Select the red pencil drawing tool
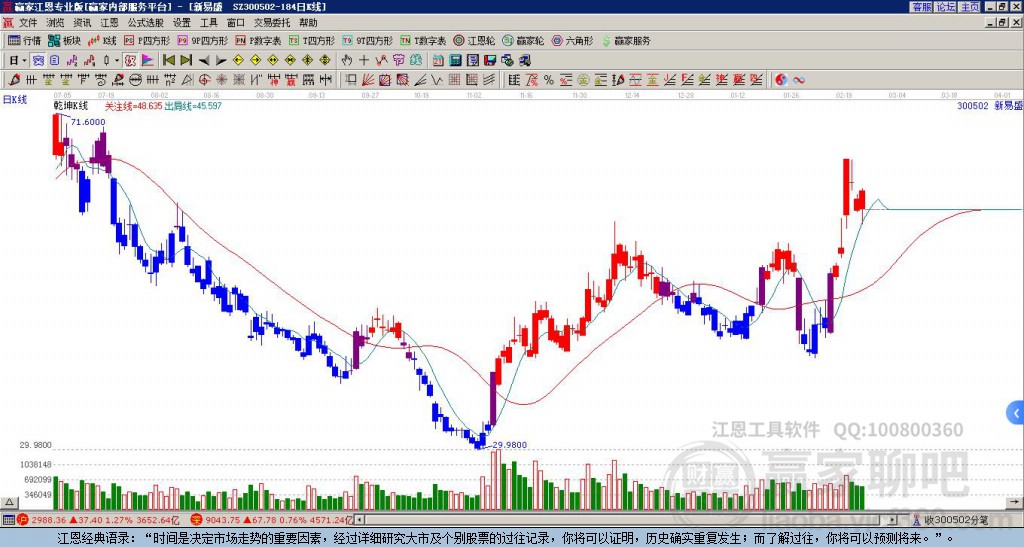The image size is (1024, 548). (x=14, y=80)
